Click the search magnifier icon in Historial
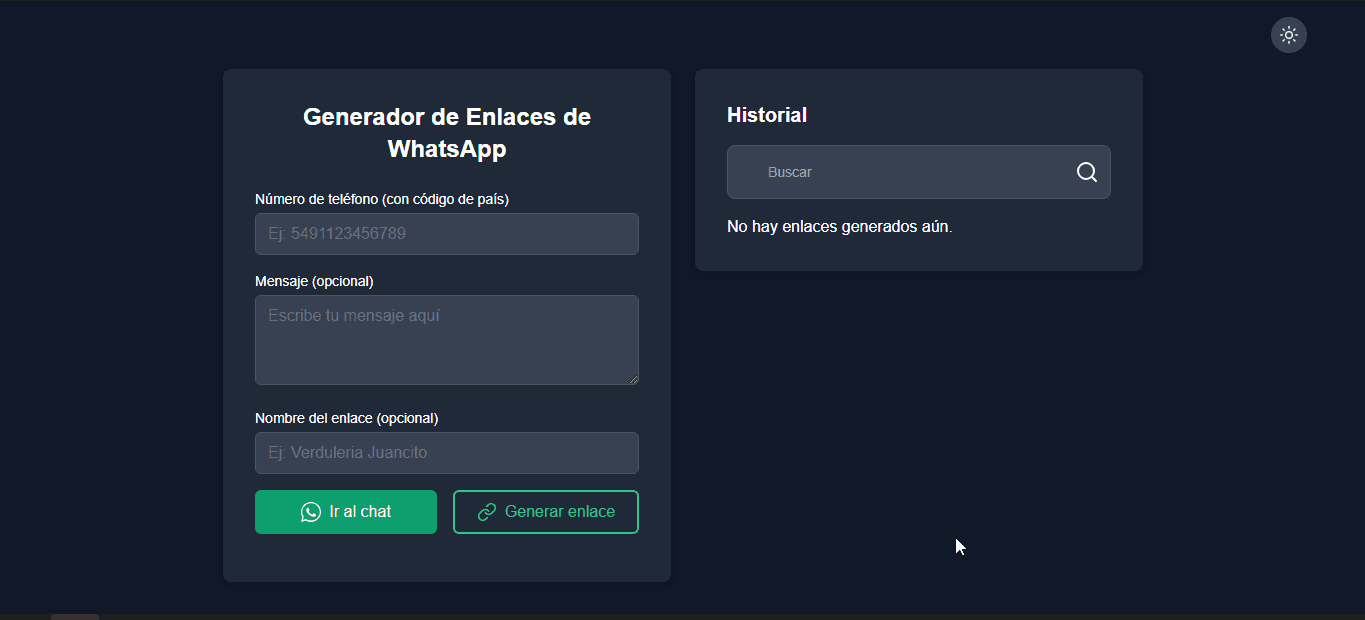This screenshot has width=1365, height=620. tap(1087, 172)
